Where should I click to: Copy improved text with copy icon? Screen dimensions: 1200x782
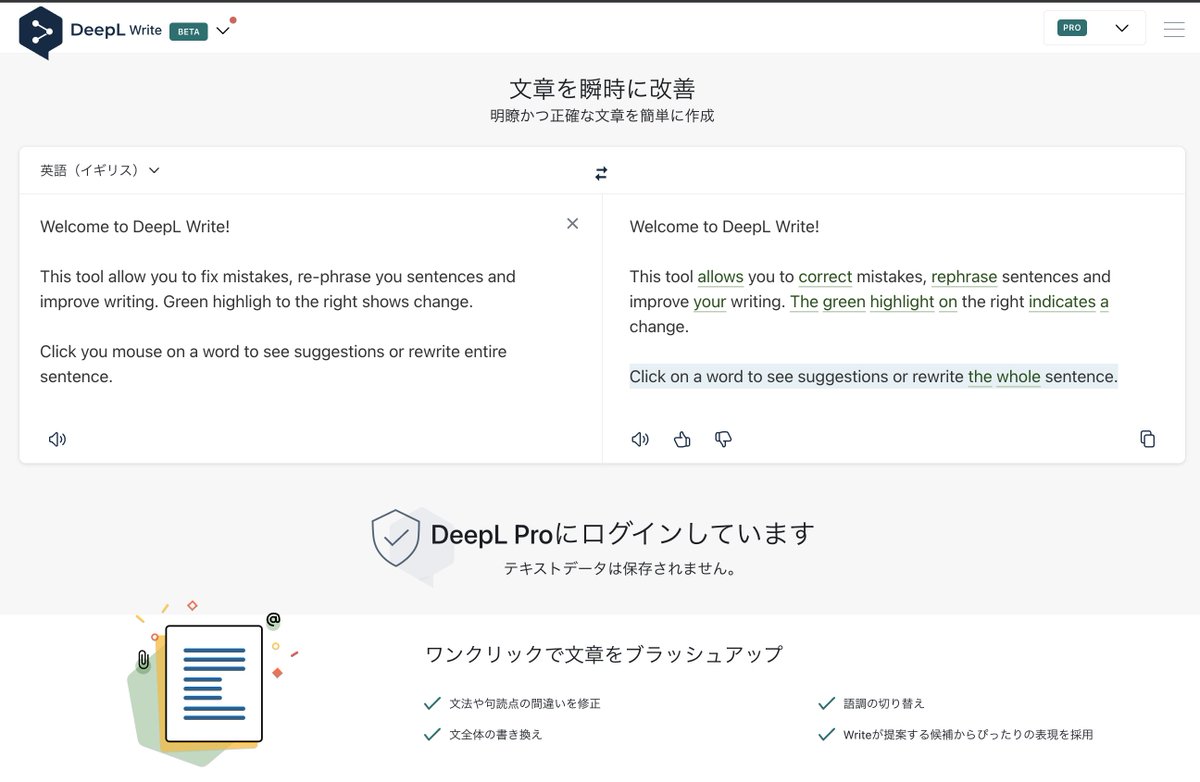1148,439
